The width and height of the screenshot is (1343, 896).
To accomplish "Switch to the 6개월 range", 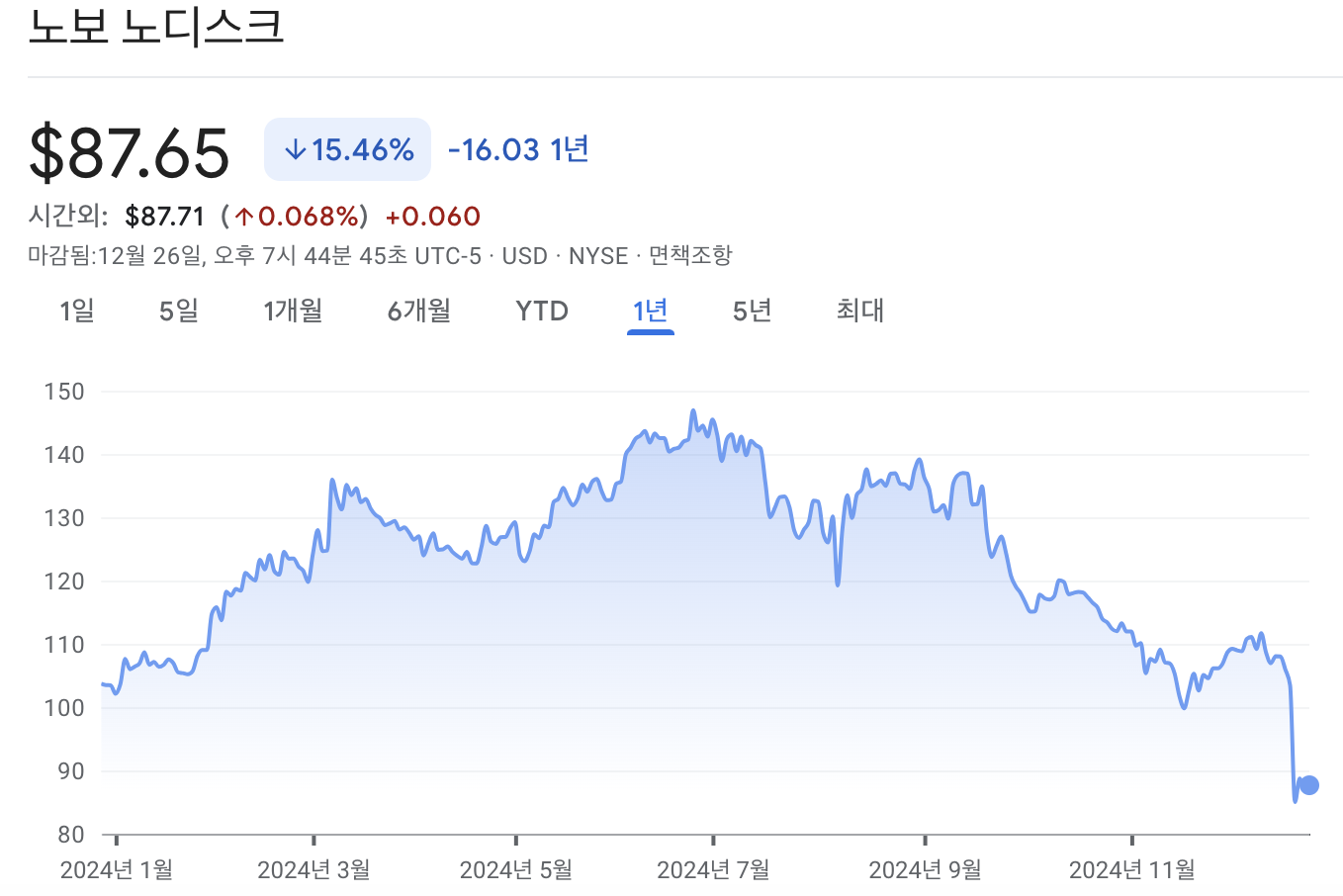I will 418,311.
